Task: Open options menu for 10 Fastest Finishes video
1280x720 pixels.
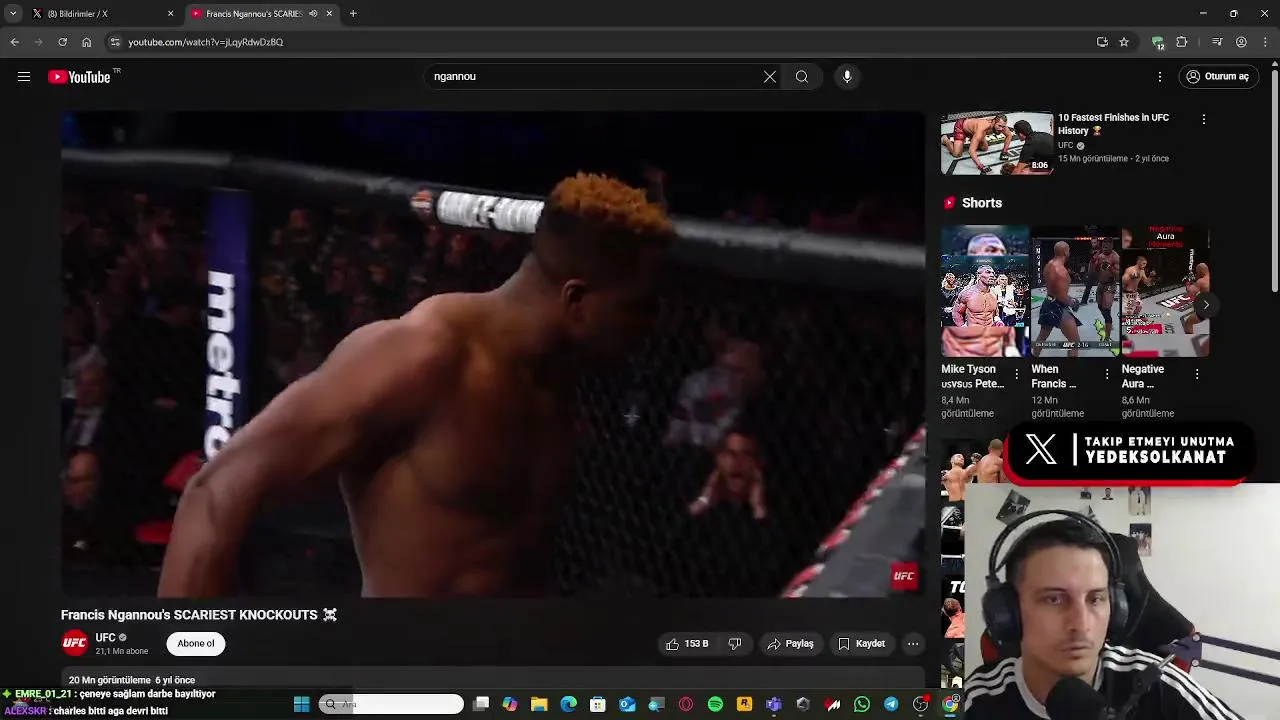Action: [x=1204, y=119]
